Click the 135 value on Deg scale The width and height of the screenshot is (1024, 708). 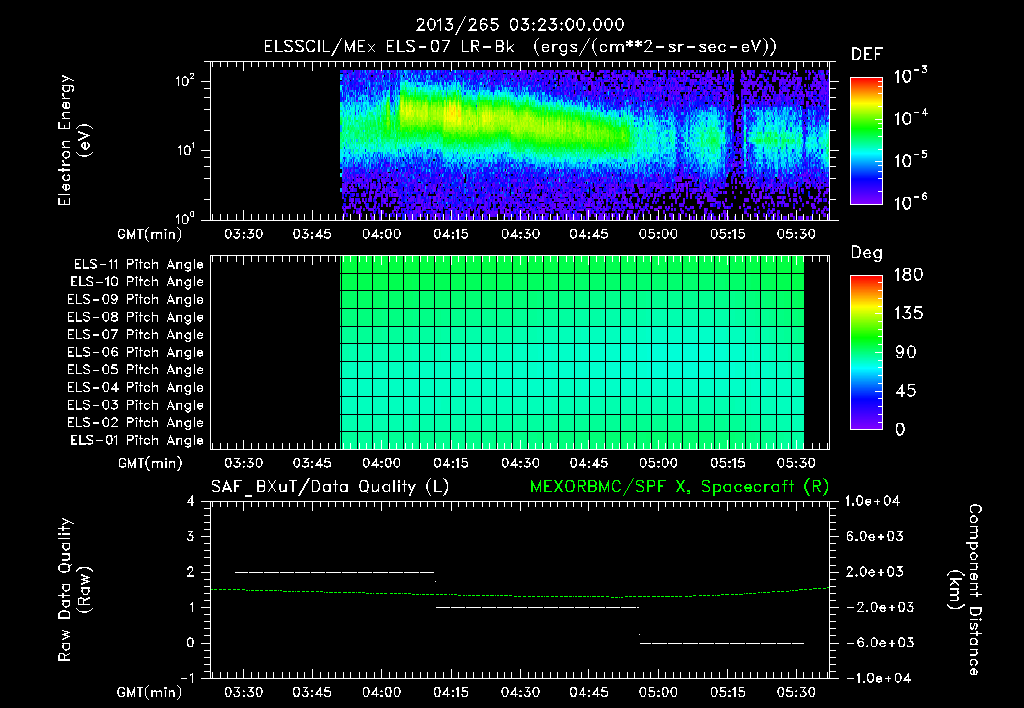click(x=908, y=314)
